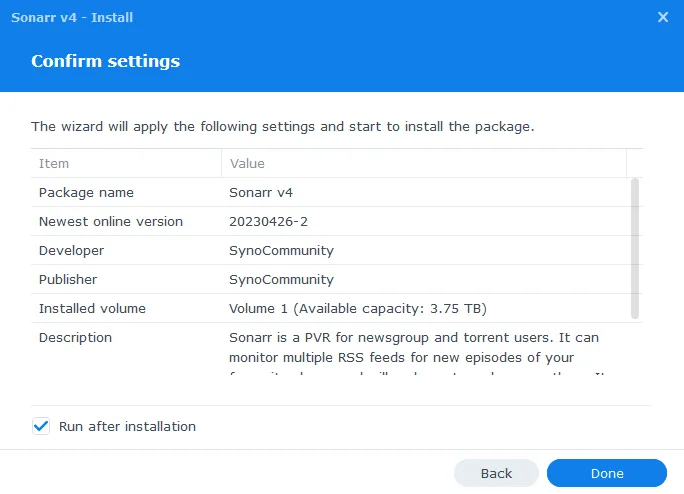The height and width of the screenshot is (494, 684).
Task: Click the 'Sonarr v4' package name value
Action: tap(260, 192)
